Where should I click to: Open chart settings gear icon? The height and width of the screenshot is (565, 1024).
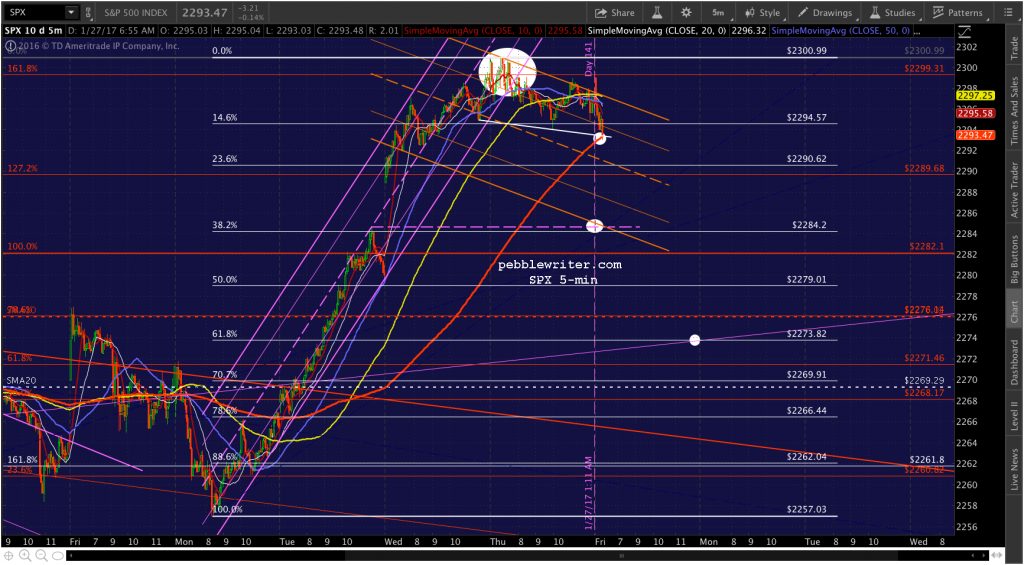click(x=686, y=12)
